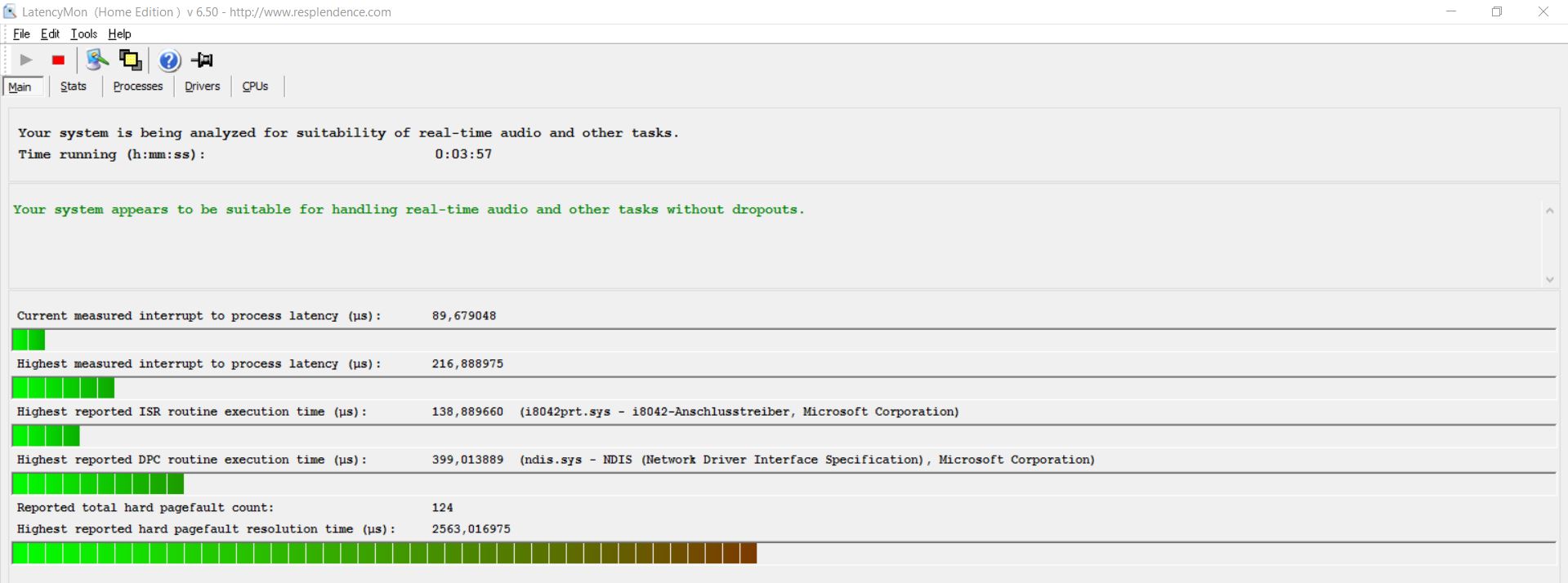Open help via blue question mark
Image resolution: width=1568 pixels, height=583 pixels.
pyautogui.click(x=169, y=60)
